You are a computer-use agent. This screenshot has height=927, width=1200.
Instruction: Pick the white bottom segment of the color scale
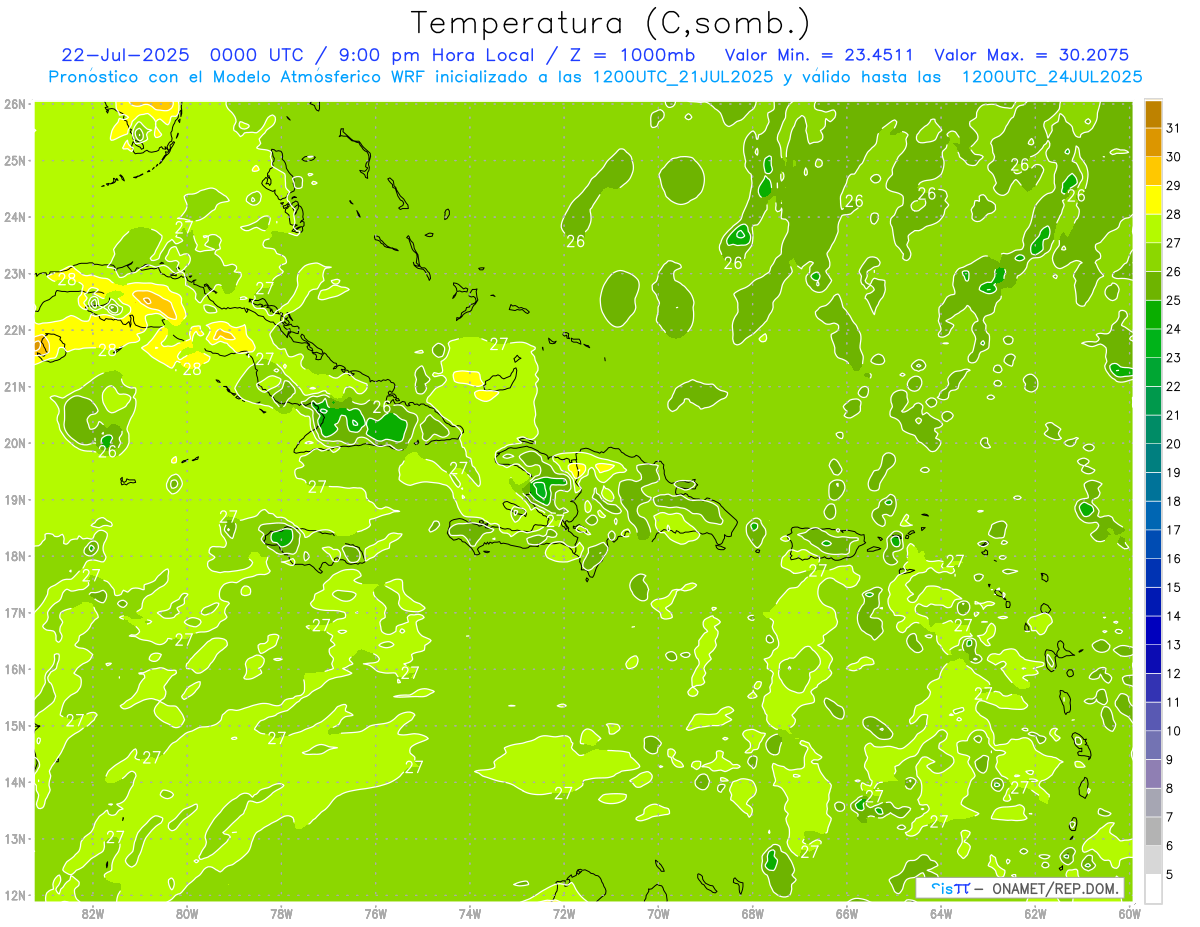click(1153, 888)
